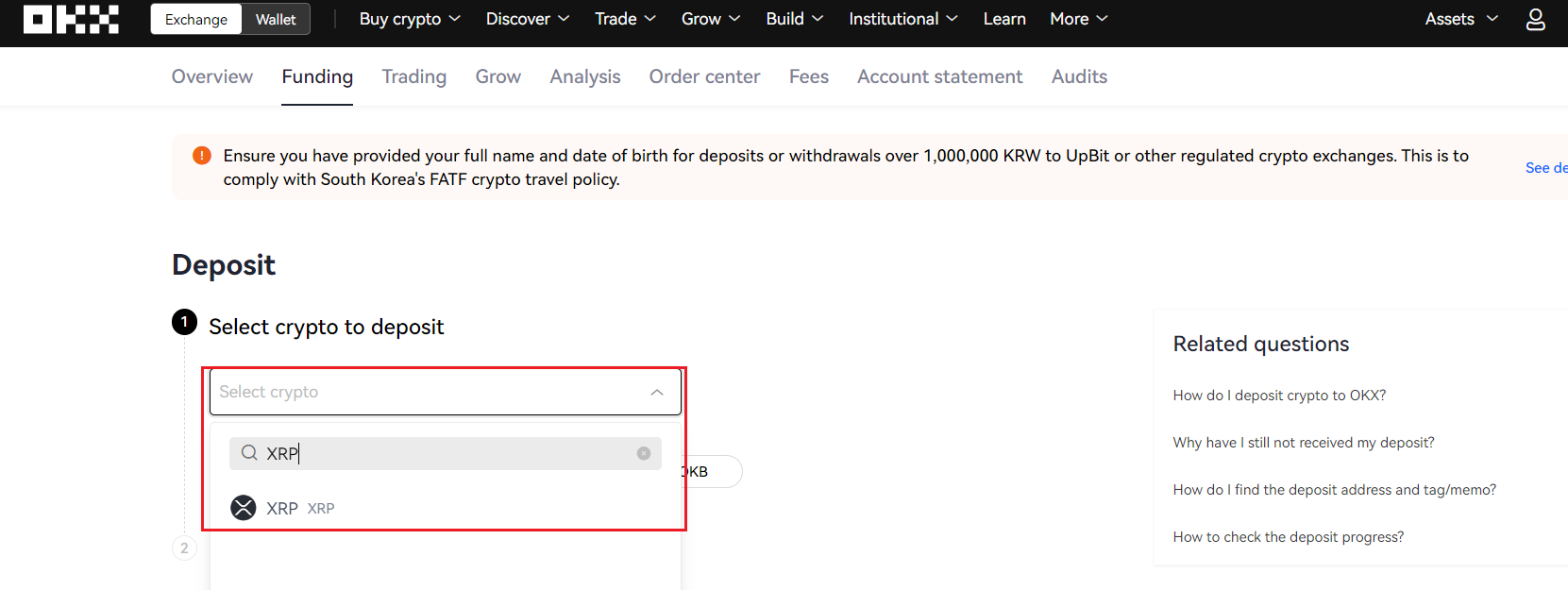Open the Fees tab
Screen dimensions: 1568x590
809,76
